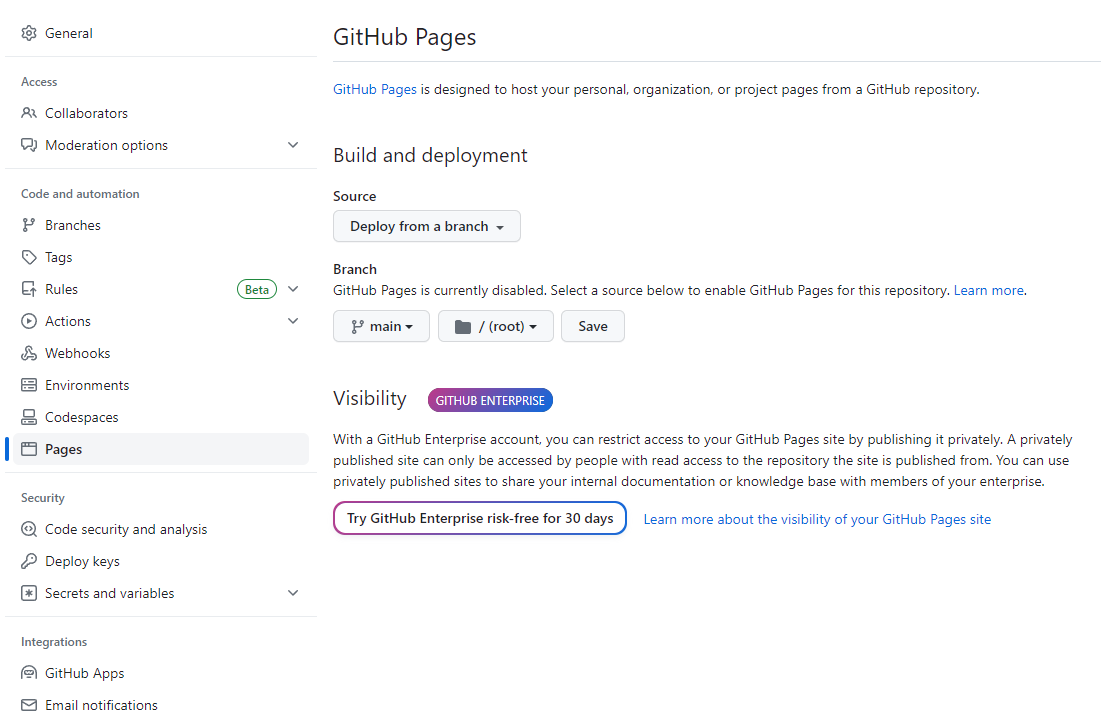Click the Access section label
This screenshot has width=1119, height=727.
[x=39, y=81]
